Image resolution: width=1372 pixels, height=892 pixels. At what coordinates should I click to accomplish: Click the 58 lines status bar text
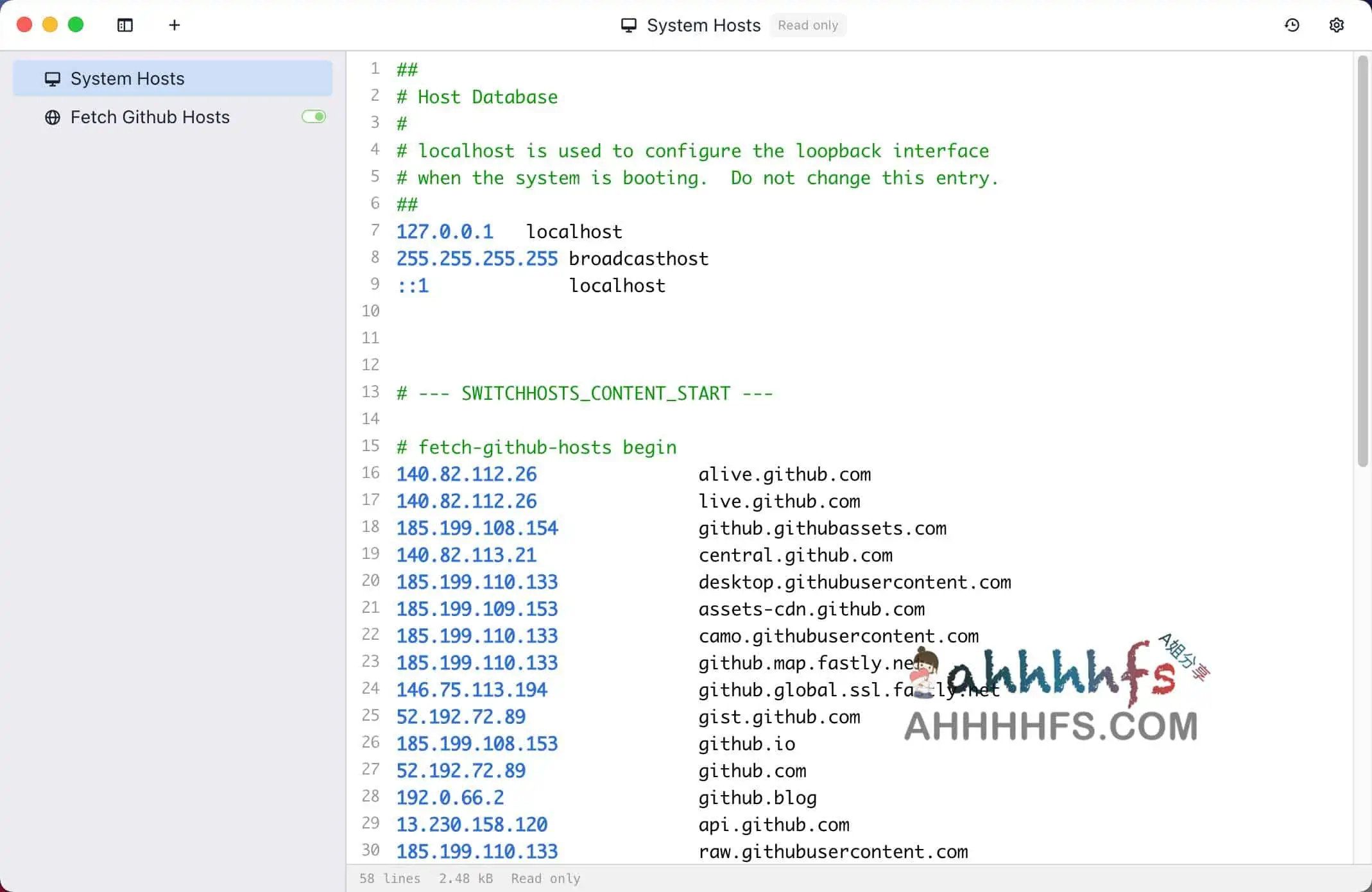pos(390,878)
